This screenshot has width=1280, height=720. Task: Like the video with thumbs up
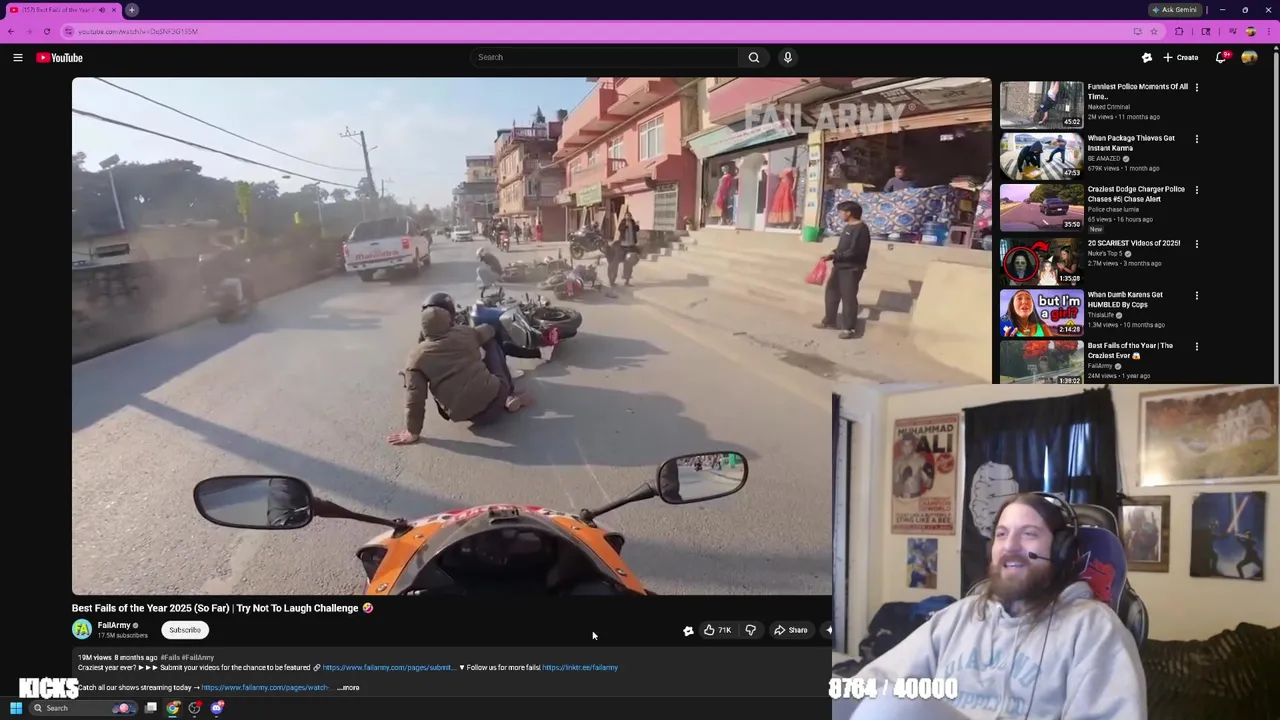pyautogui.click(x=717, y=630)
